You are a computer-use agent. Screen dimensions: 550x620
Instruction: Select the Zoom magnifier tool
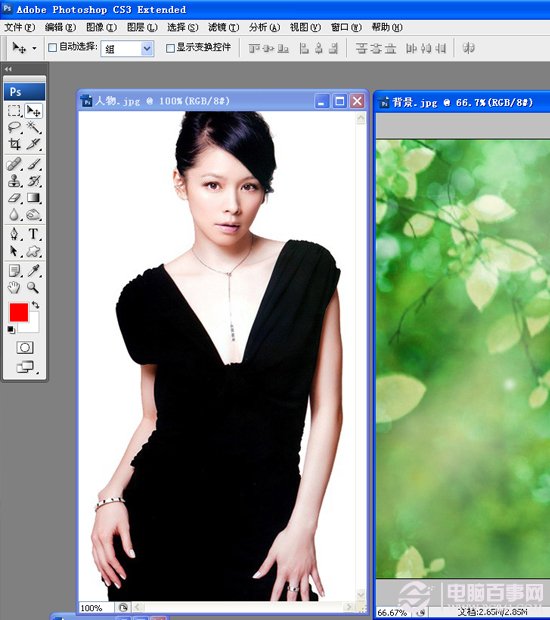click(34, 287)
